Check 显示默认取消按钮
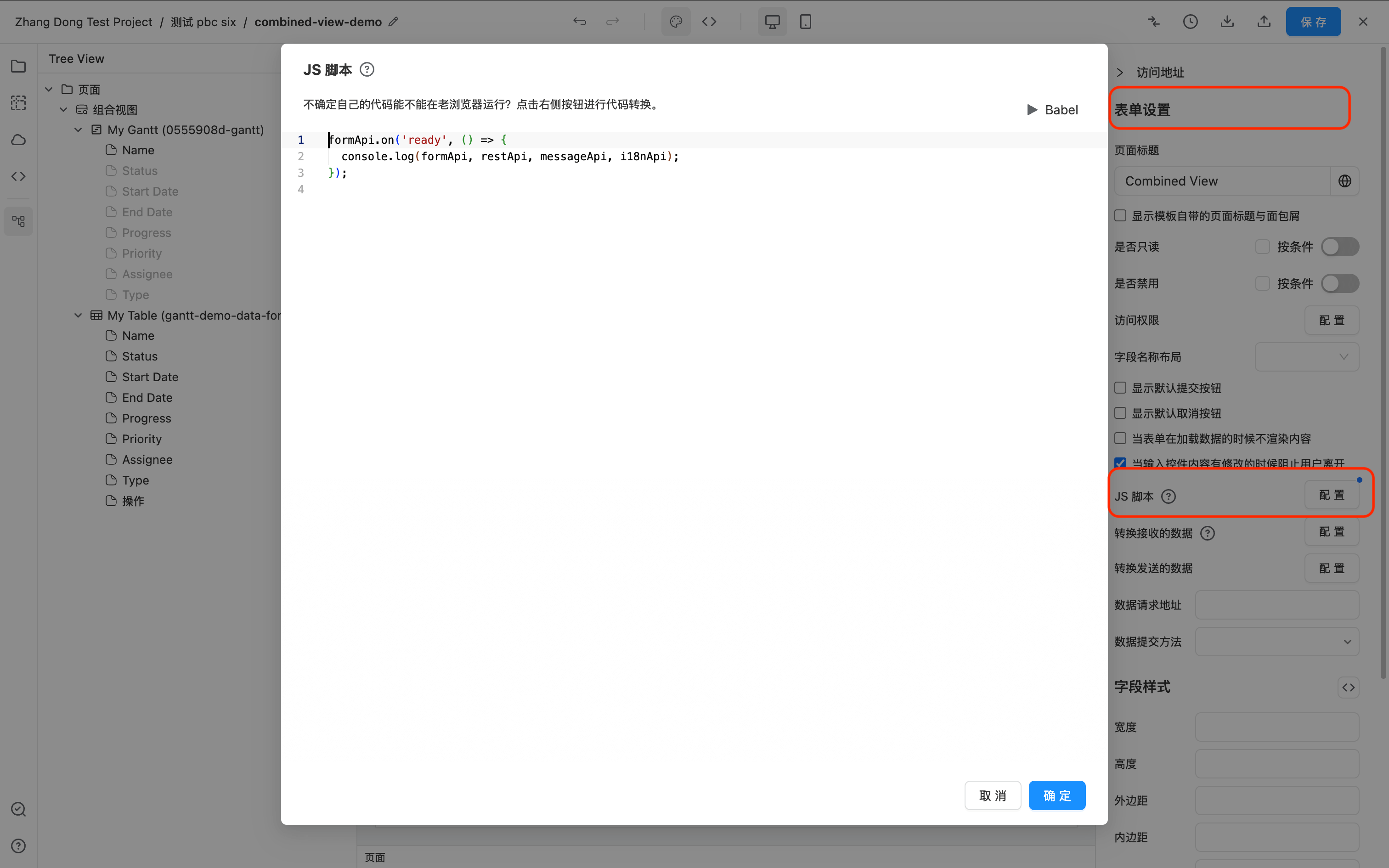 tap(1120, 413)
